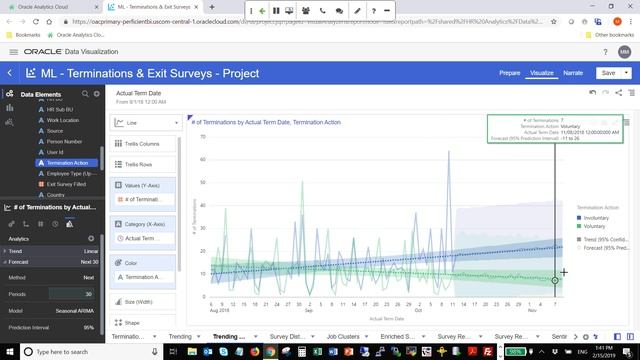The height and width of the screenshot is (360, 640).
Task: Click the Actual Term Date filter
Action: [x=140, y=97]
